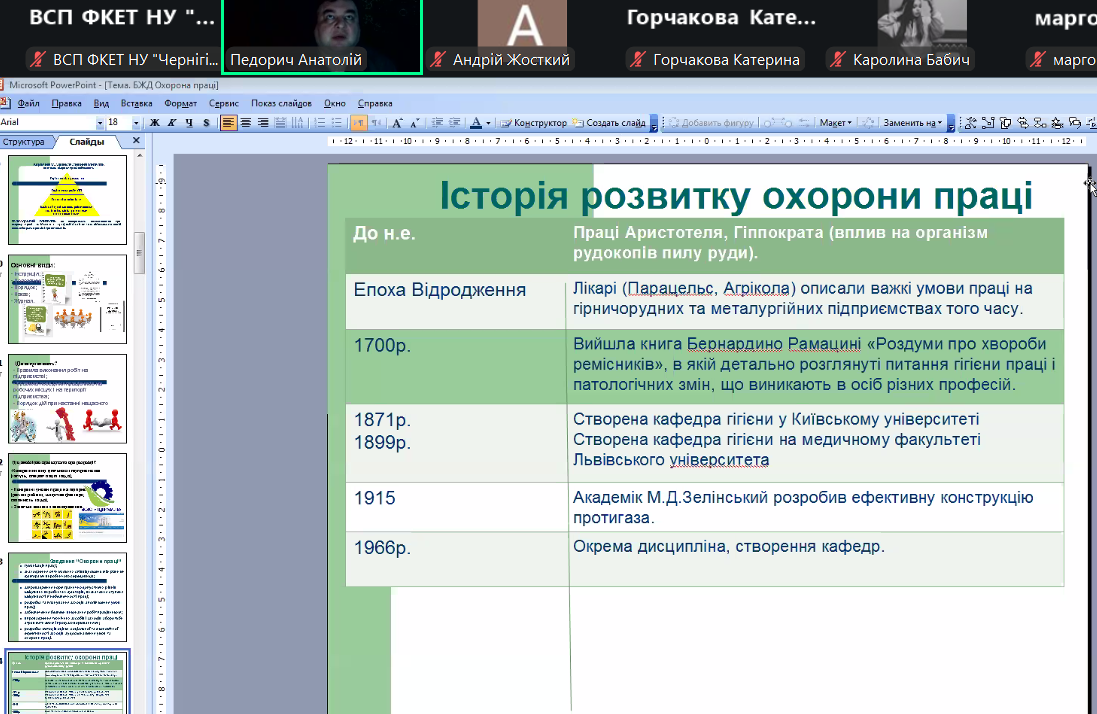Viewport: 1097px width, 714px height.
Task: Apply text shadow (S) formatting
Action: (x=206, y=123)
